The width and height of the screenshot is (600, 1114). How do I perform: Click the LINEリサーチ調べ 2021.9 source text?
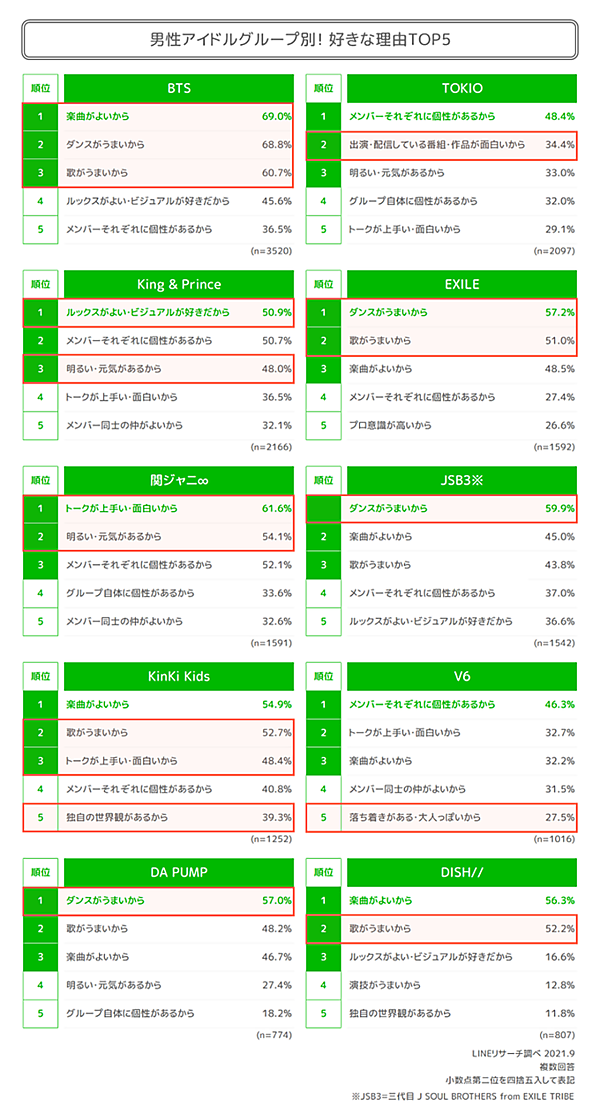[x=522, y=1053]
